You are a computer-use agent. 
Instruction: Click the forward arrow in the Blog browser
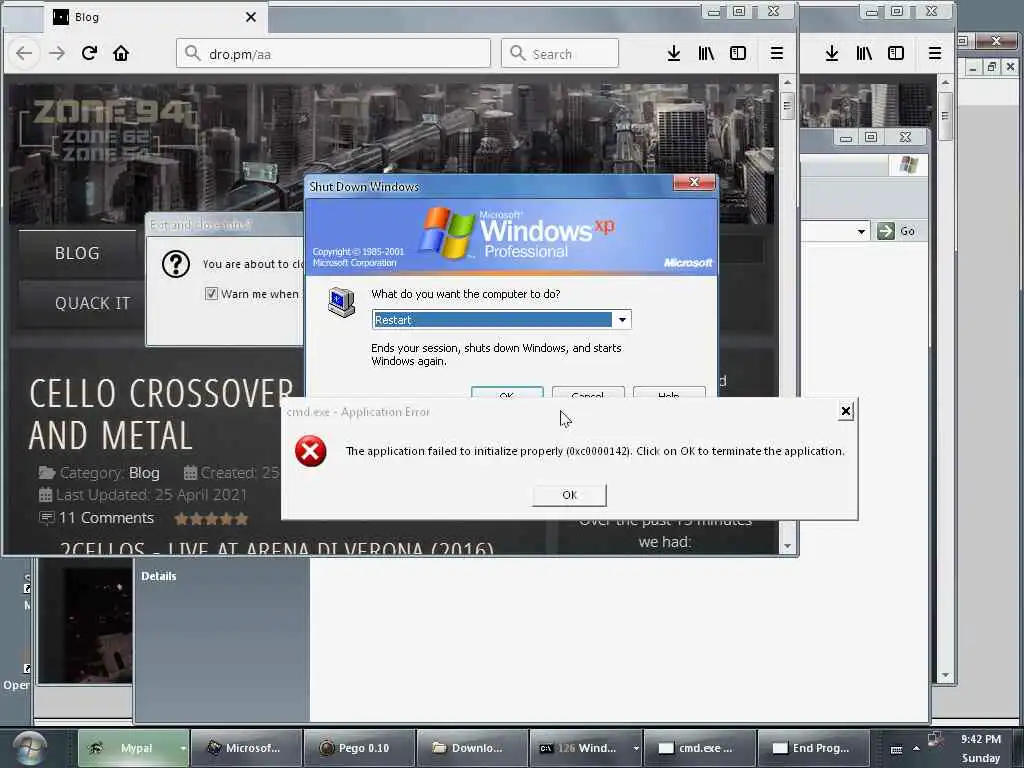pyautogui.click(x=57, y=54)
